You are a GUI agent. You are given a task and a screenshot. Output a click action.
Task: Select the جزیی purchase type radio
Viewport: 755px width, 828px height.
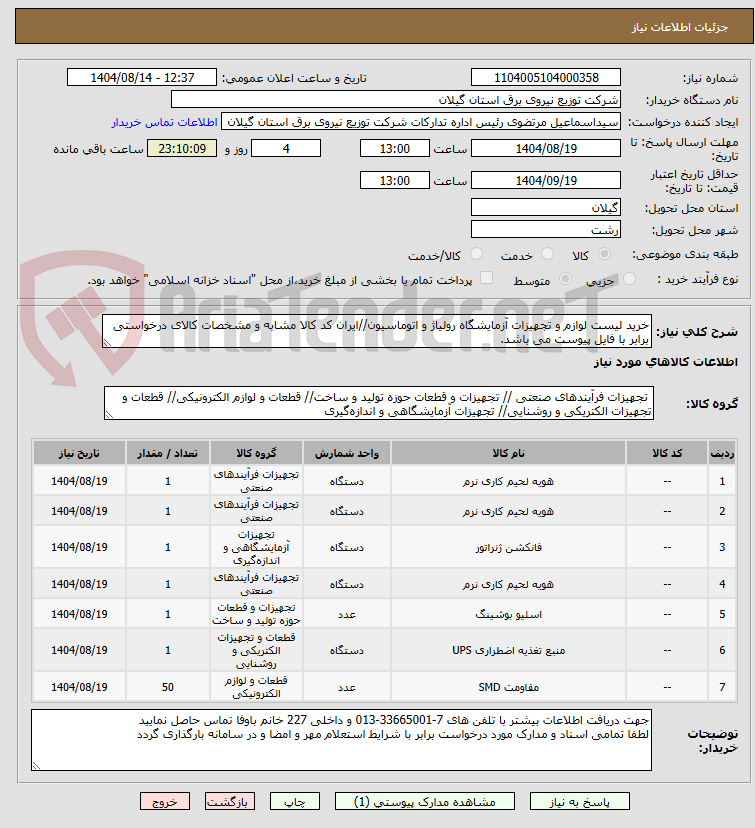pyautogui.click(x=629, y=278)
